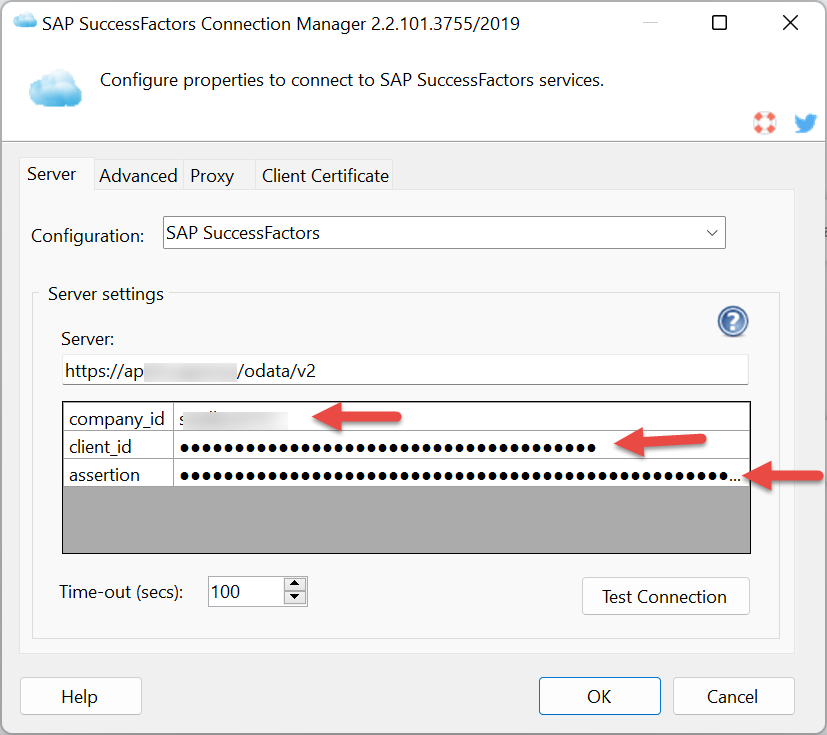The width and height of the screenshot is (827, 735).
Task: Open the Help button
Action: click(81, 696)
